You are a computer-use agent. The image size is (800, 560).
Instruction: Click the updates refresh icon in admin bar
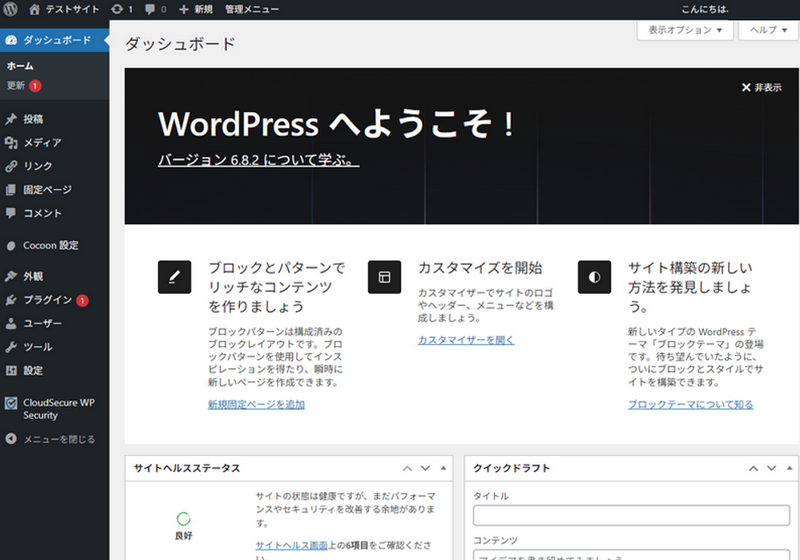(117, 9)
